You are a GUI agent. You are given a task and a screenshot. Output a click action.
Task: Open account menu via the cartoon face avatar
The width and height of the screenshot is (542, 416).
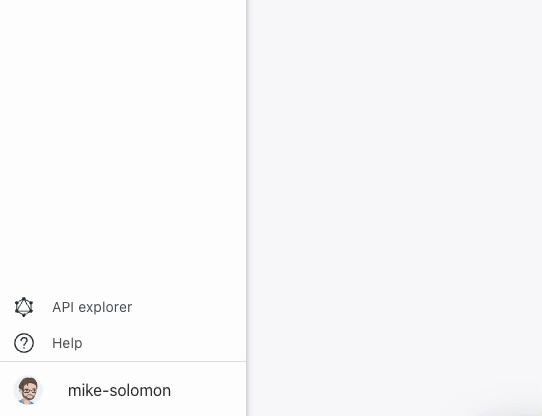point(28,391)
